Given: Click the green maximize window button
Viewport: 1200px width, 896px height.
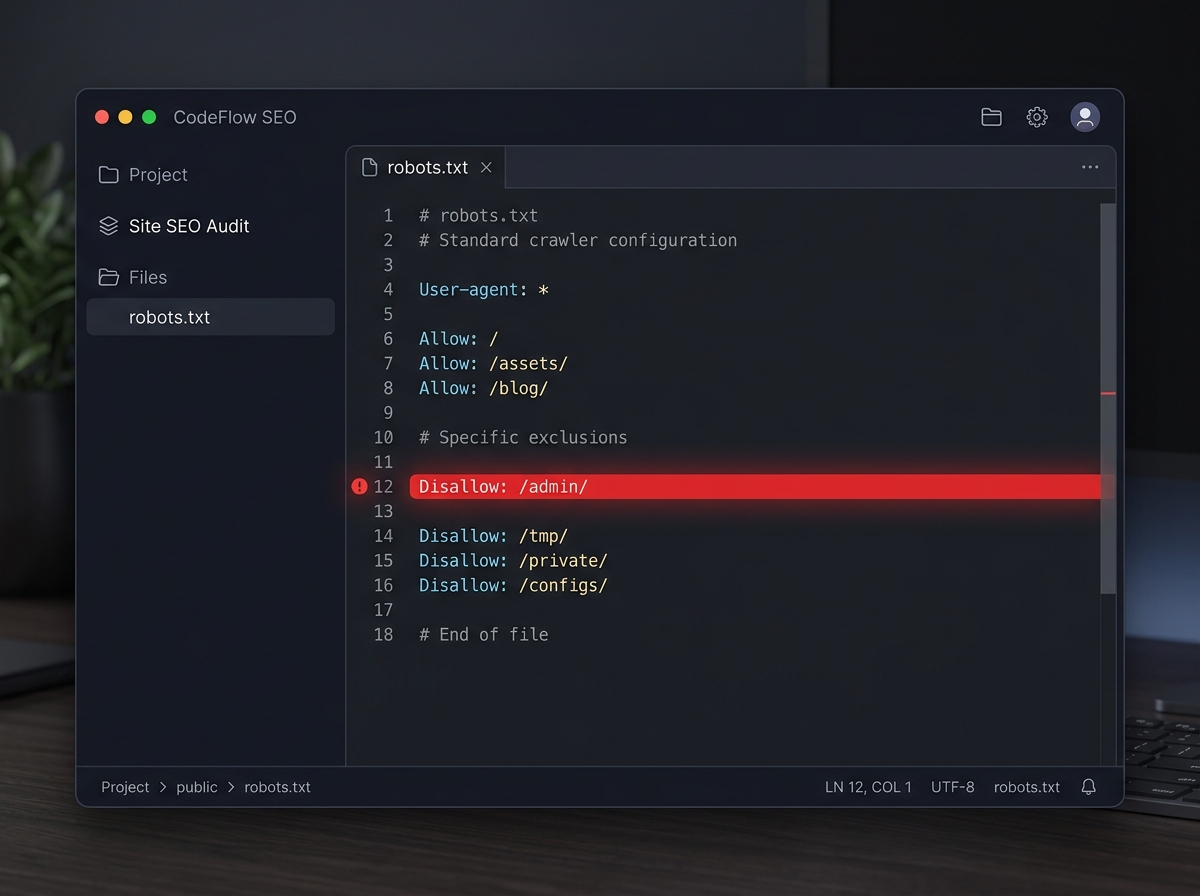Looking at the screenshot, I should point(149,117).
